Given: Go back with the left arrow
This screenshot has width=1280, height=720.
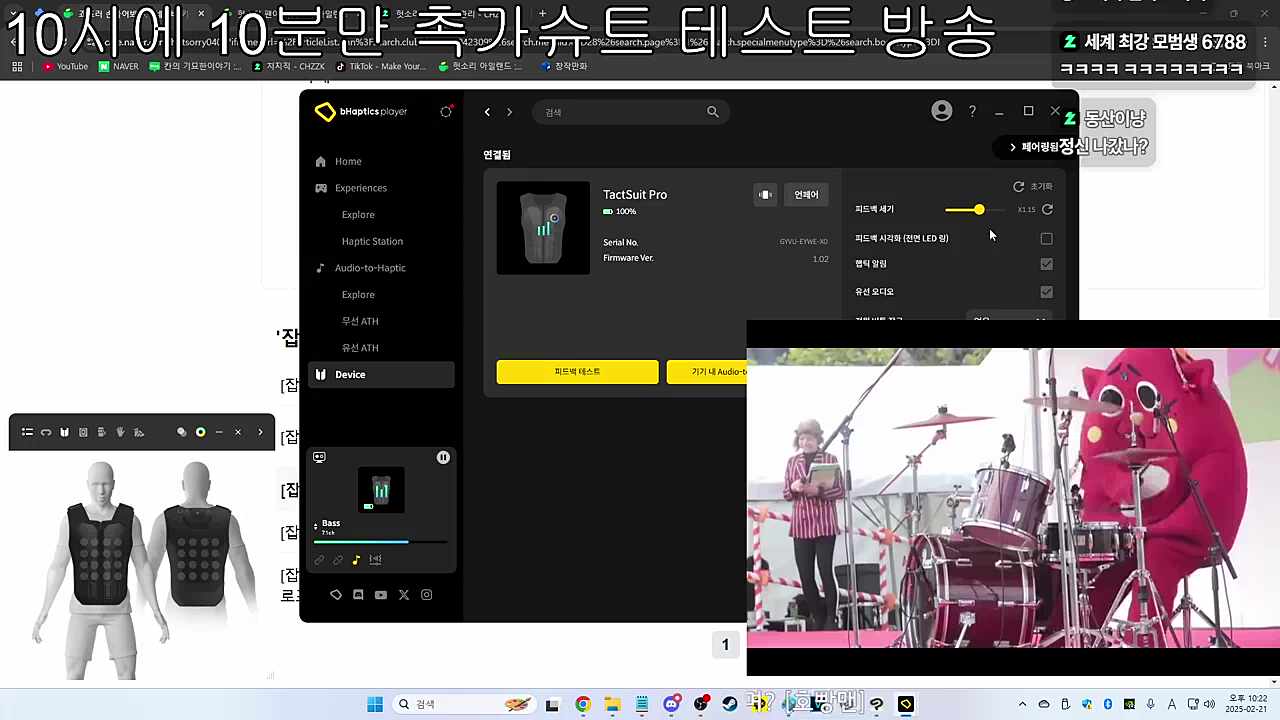Looking at the screenshot, I should click(487, 112).
